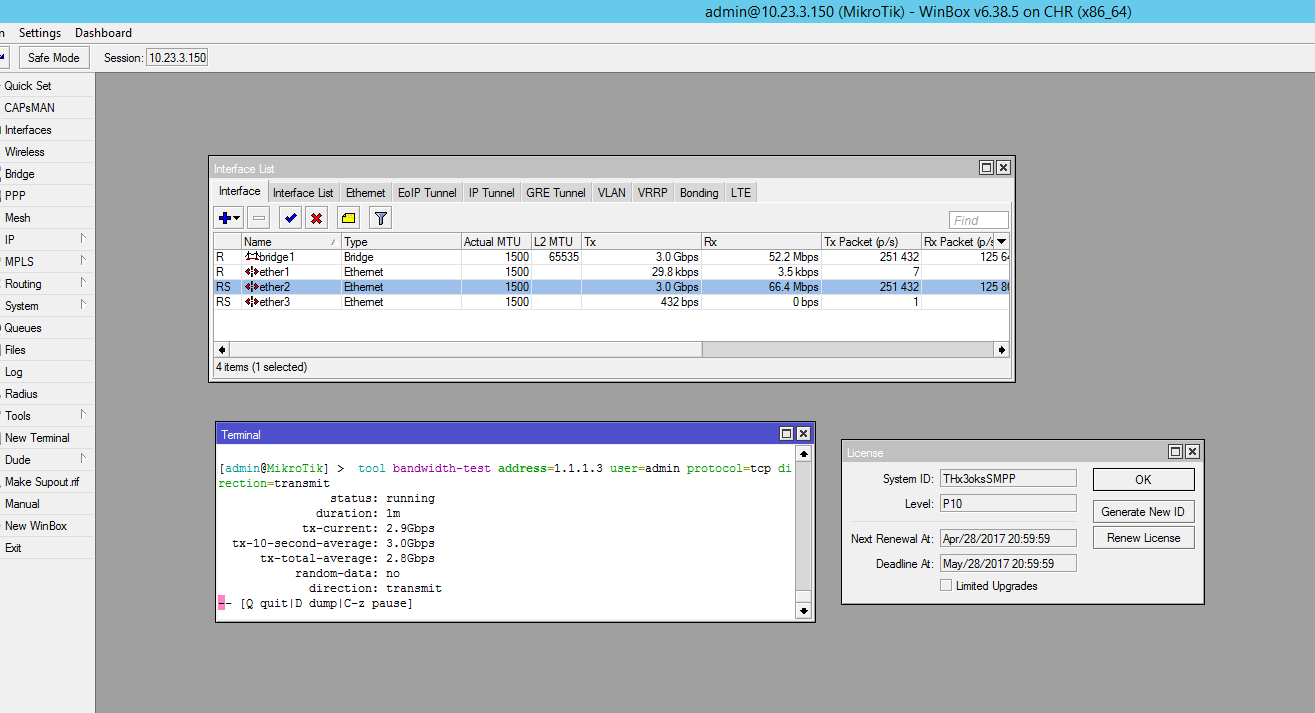1315x713 pixels.
Task: Click the Find search field
Action: point(979,221)
